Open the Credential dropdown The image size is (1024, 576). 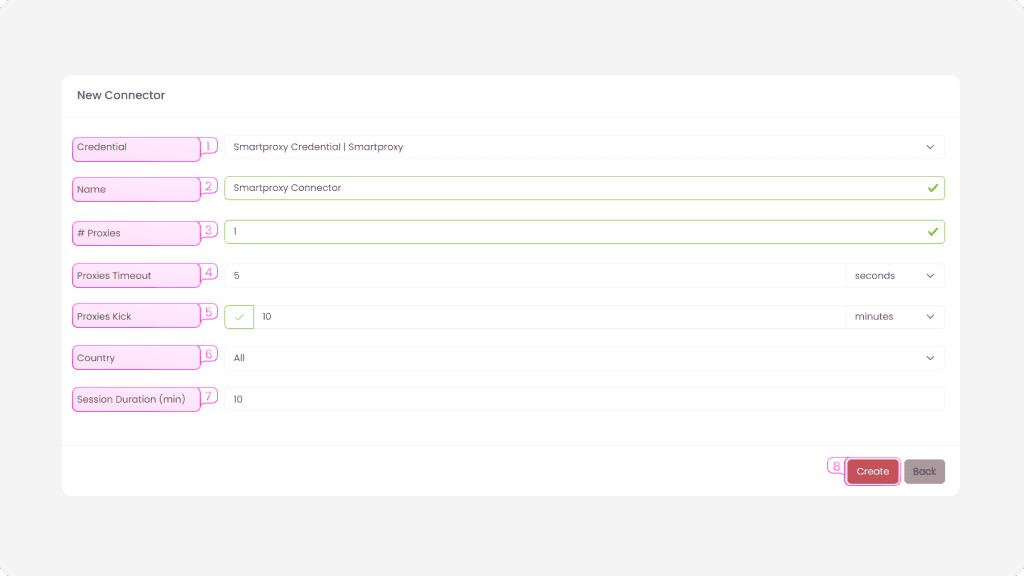(x=584, y=147)
